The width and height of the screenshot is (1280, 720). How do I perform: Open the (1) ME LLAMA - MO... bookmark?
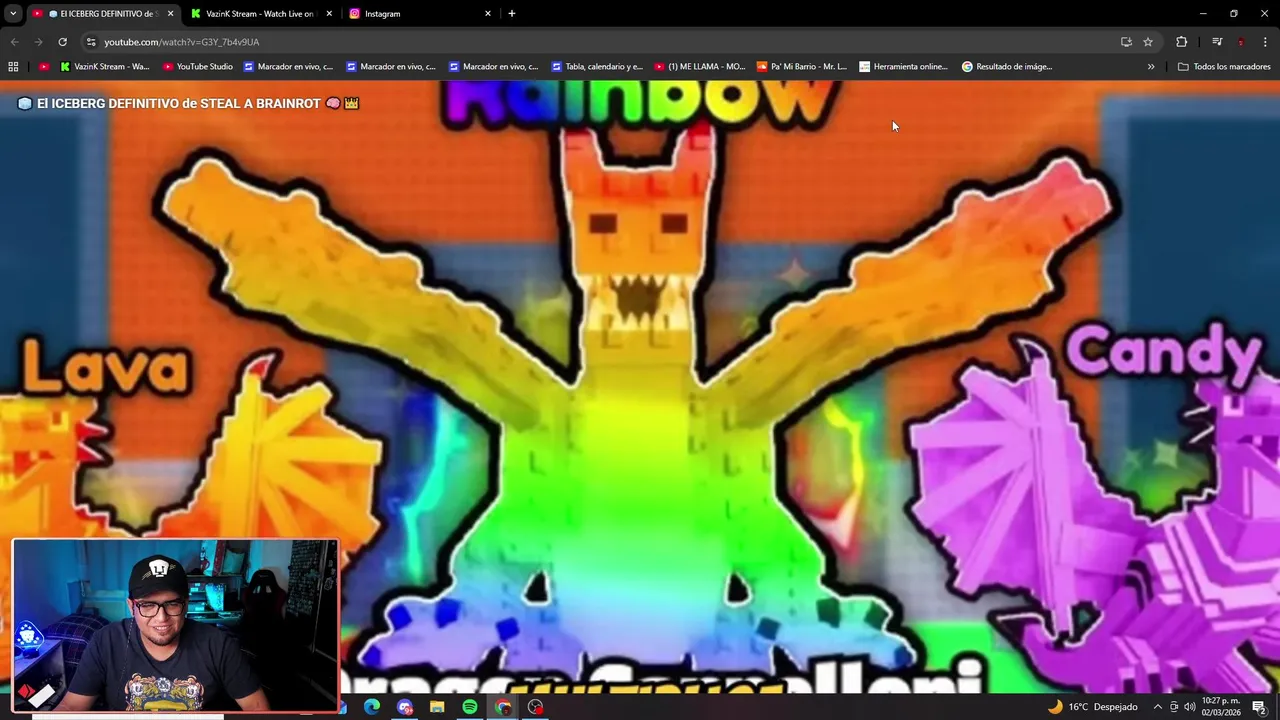[x=700, y=67]
